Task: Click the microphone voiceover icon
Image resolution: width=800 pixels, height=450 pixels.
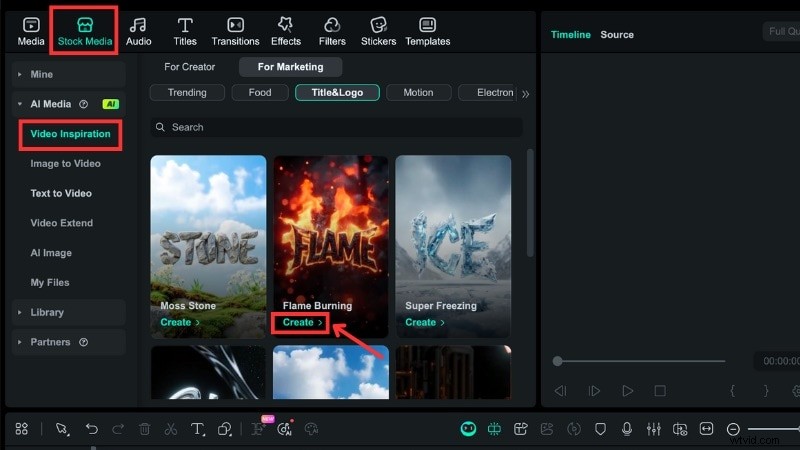Action: [x=627, y=429]
